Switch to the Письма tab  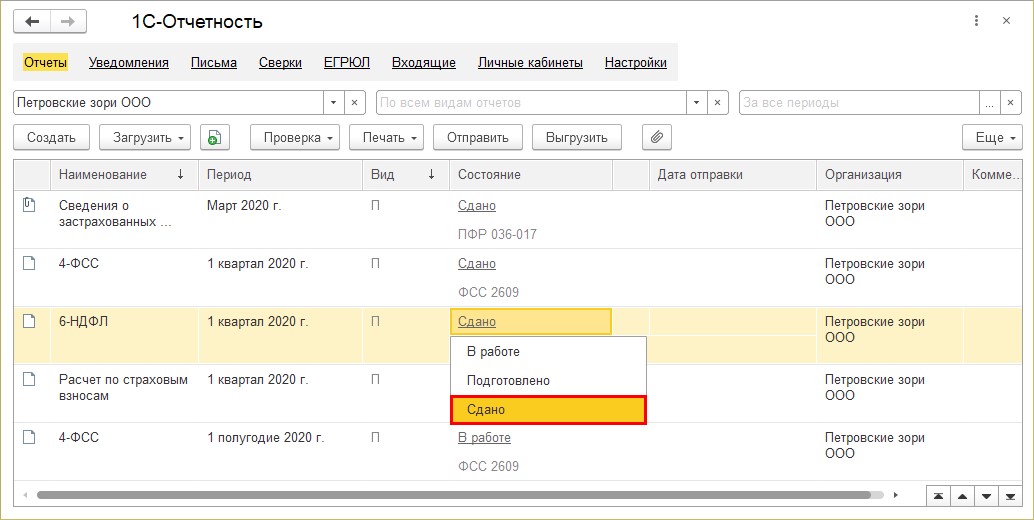(214, 63)
